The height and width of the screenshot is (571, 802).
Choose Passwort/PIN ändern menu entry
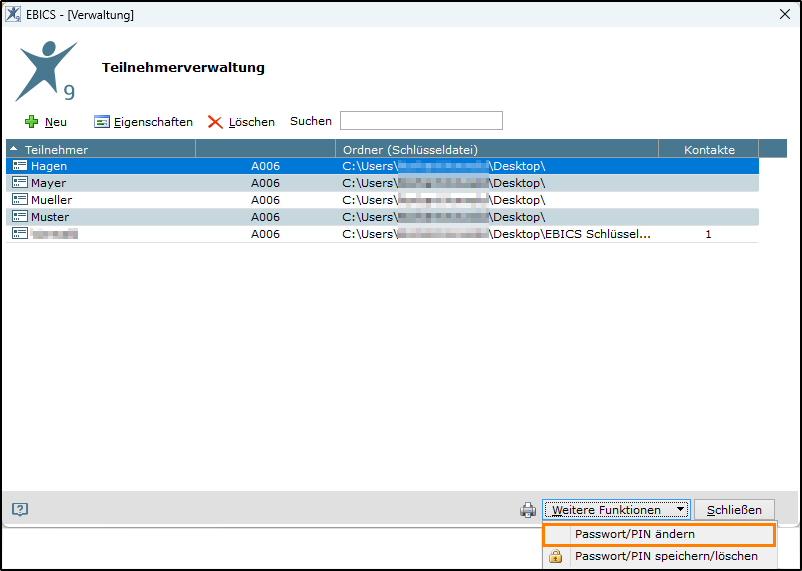click(x=659, y=535)
